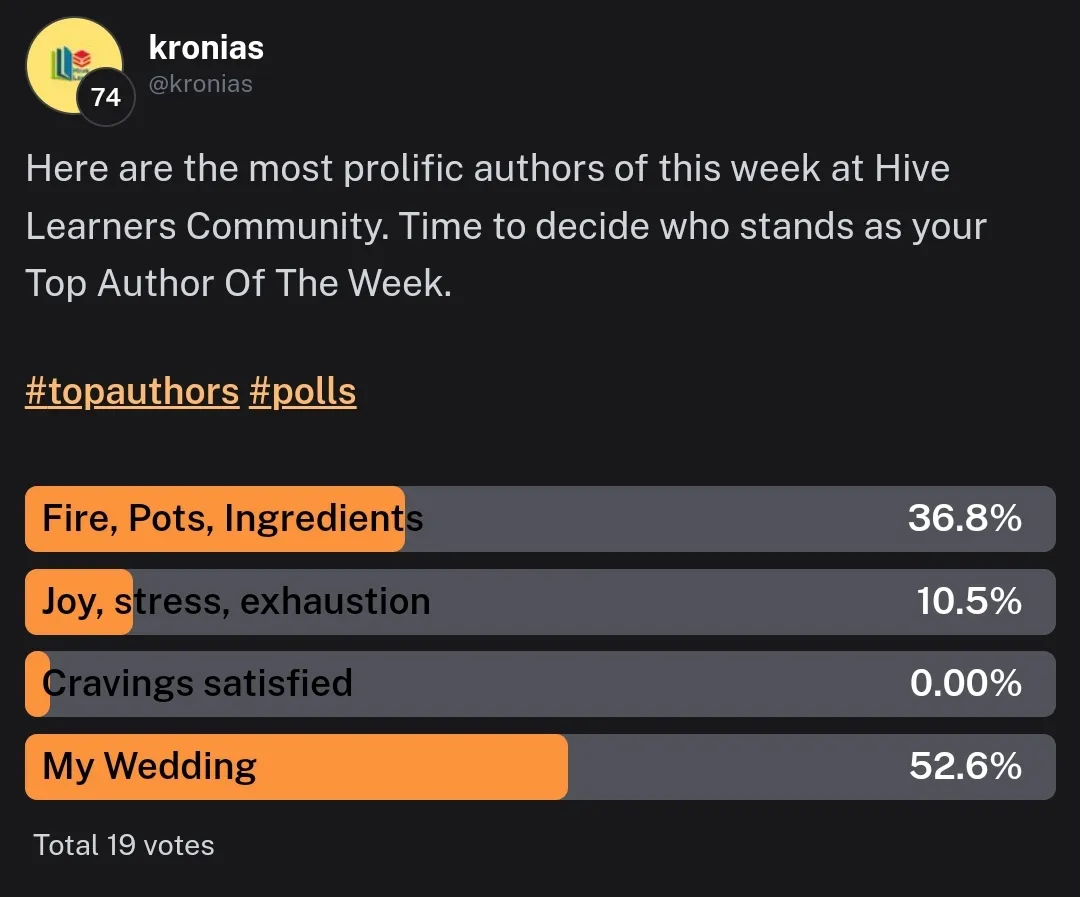Click the 0.00% result percentage

965,684
